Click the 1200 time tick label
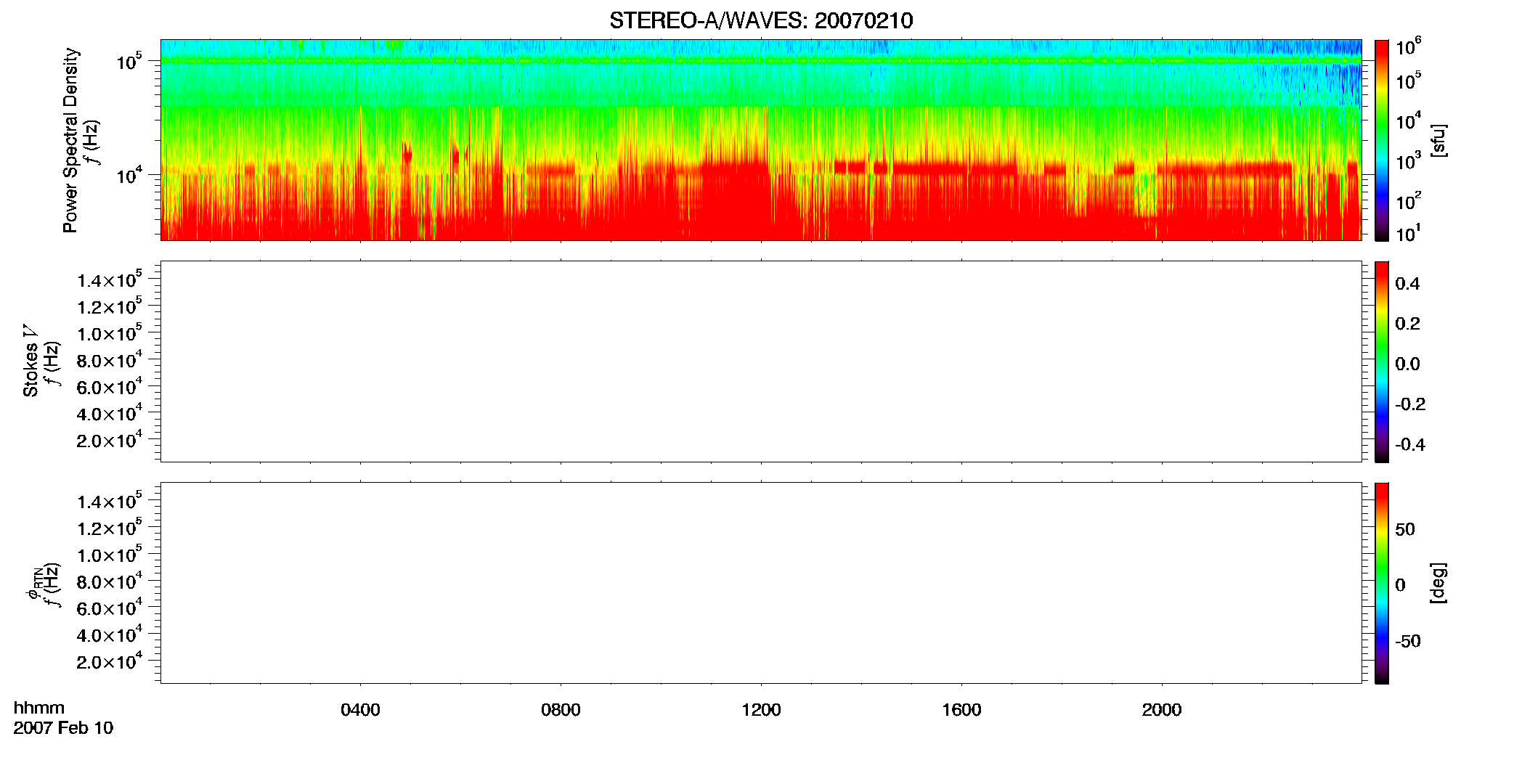Viewport: 1522px width, 784px height. (x=761, y=710)
